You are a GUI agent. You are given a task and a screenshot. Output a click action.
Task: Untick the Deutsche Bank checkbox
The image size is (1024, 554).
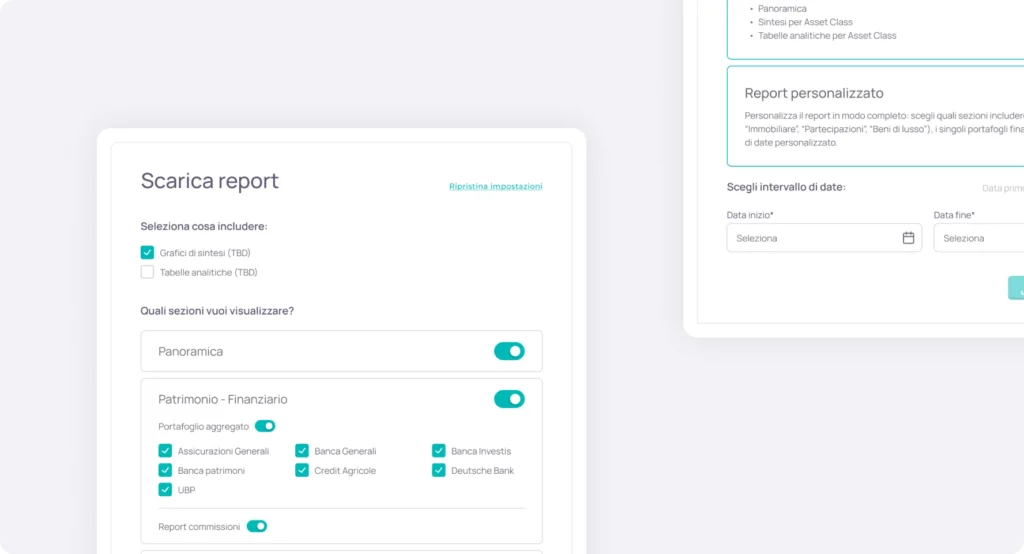coord(438,470)
